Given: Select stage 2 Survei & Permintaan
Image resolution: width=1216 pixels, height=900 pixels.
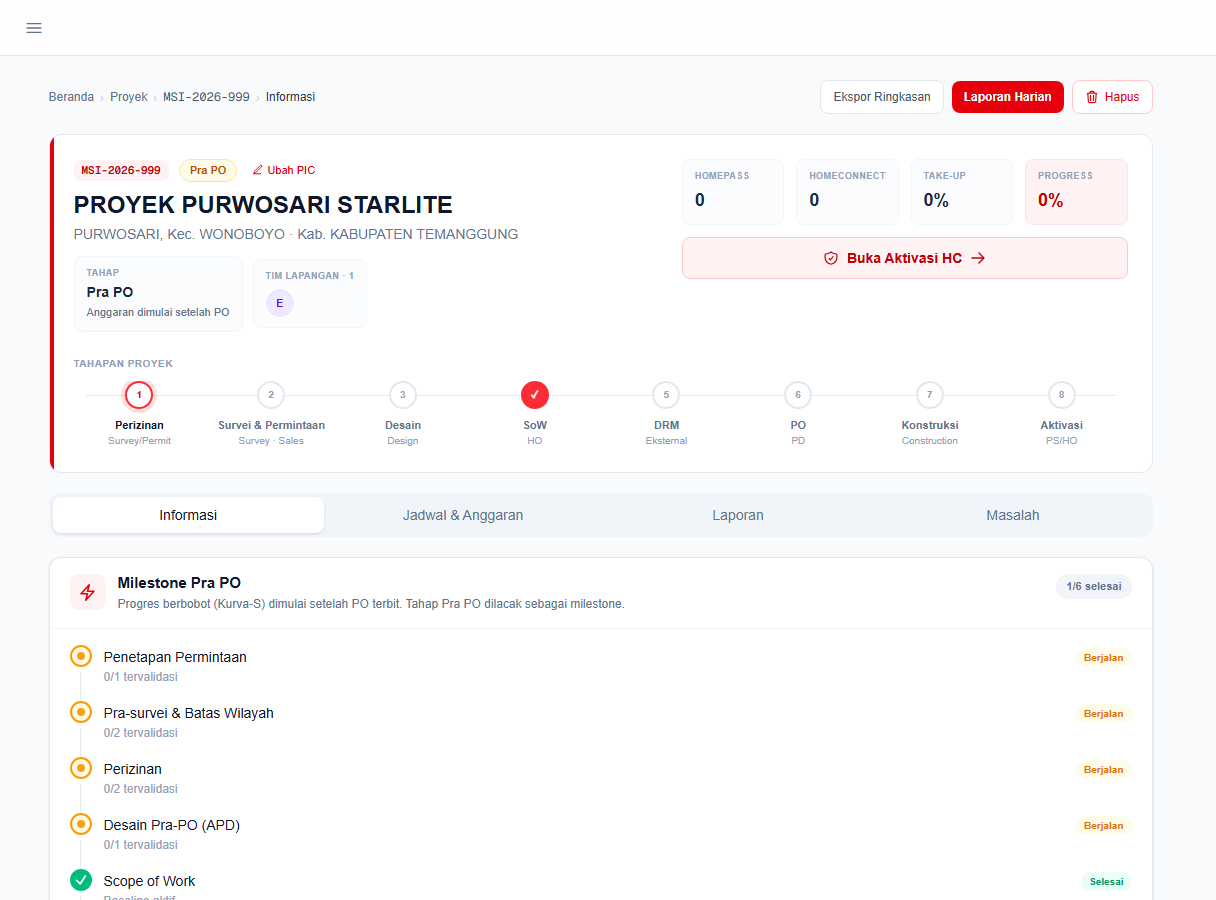Looking at the screenshot, I should [x=271, y=395].
